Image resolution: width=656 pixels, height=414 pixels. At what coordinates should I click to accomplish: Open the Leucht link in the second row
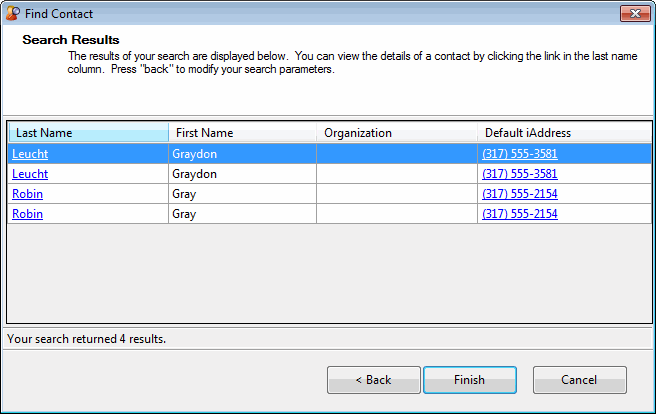point(30,174)
